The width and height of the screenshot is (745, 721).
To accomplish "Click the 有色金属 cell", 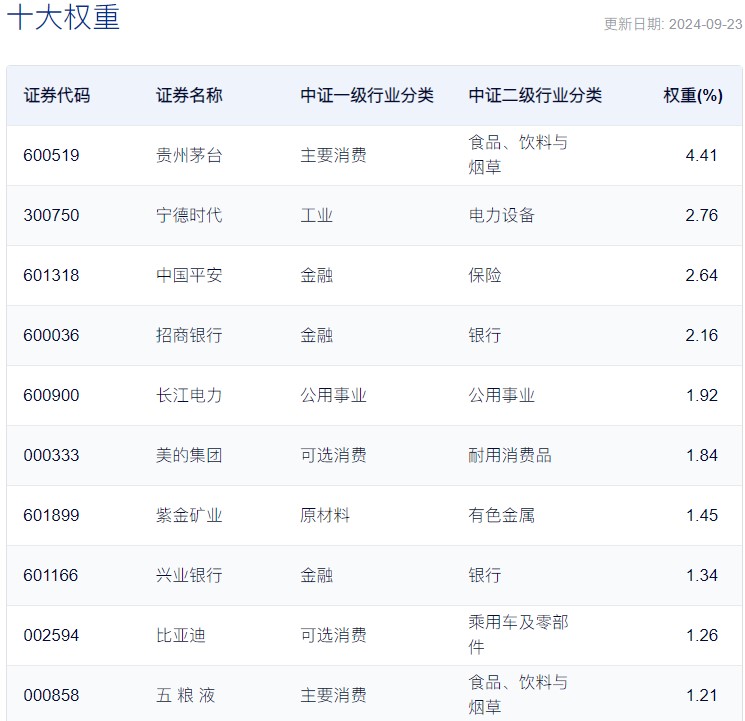I will point(502,515).
